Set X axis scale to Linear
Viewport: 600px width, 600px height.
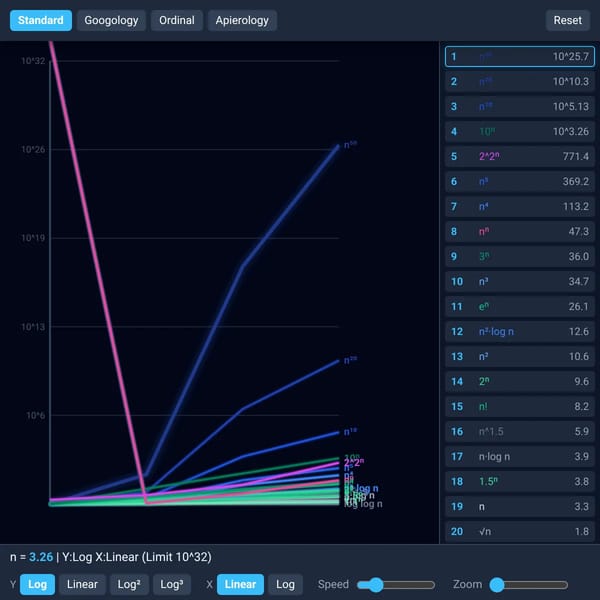[x=240, y=584]
